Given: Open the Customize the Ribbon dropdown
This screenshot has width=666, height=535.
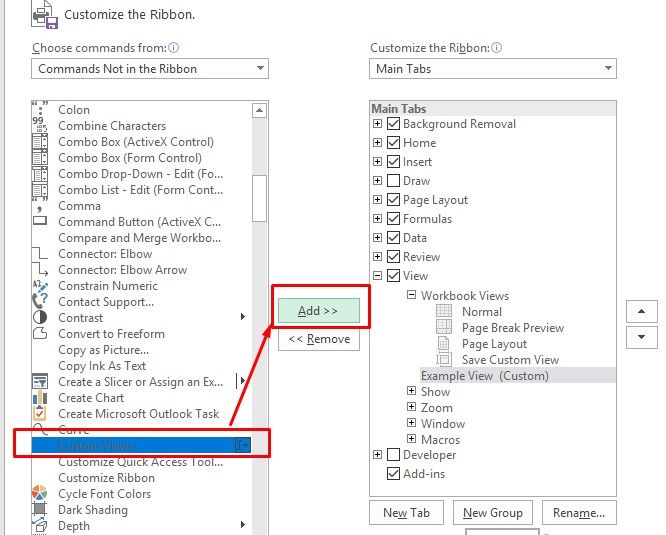Looking at the screenshot, I should (493, 69).
